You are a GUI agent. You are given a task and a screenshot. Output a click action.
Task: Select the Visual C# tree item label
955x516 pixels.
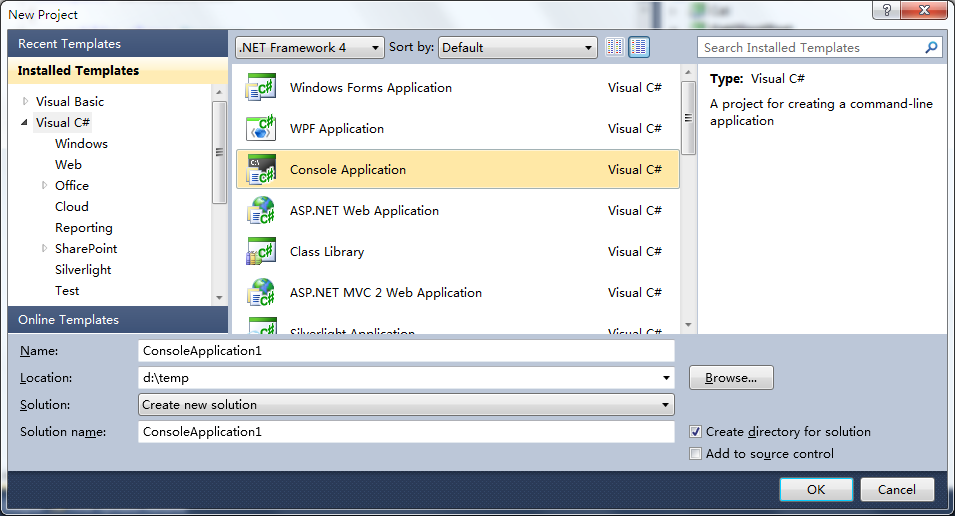[63, 122]
